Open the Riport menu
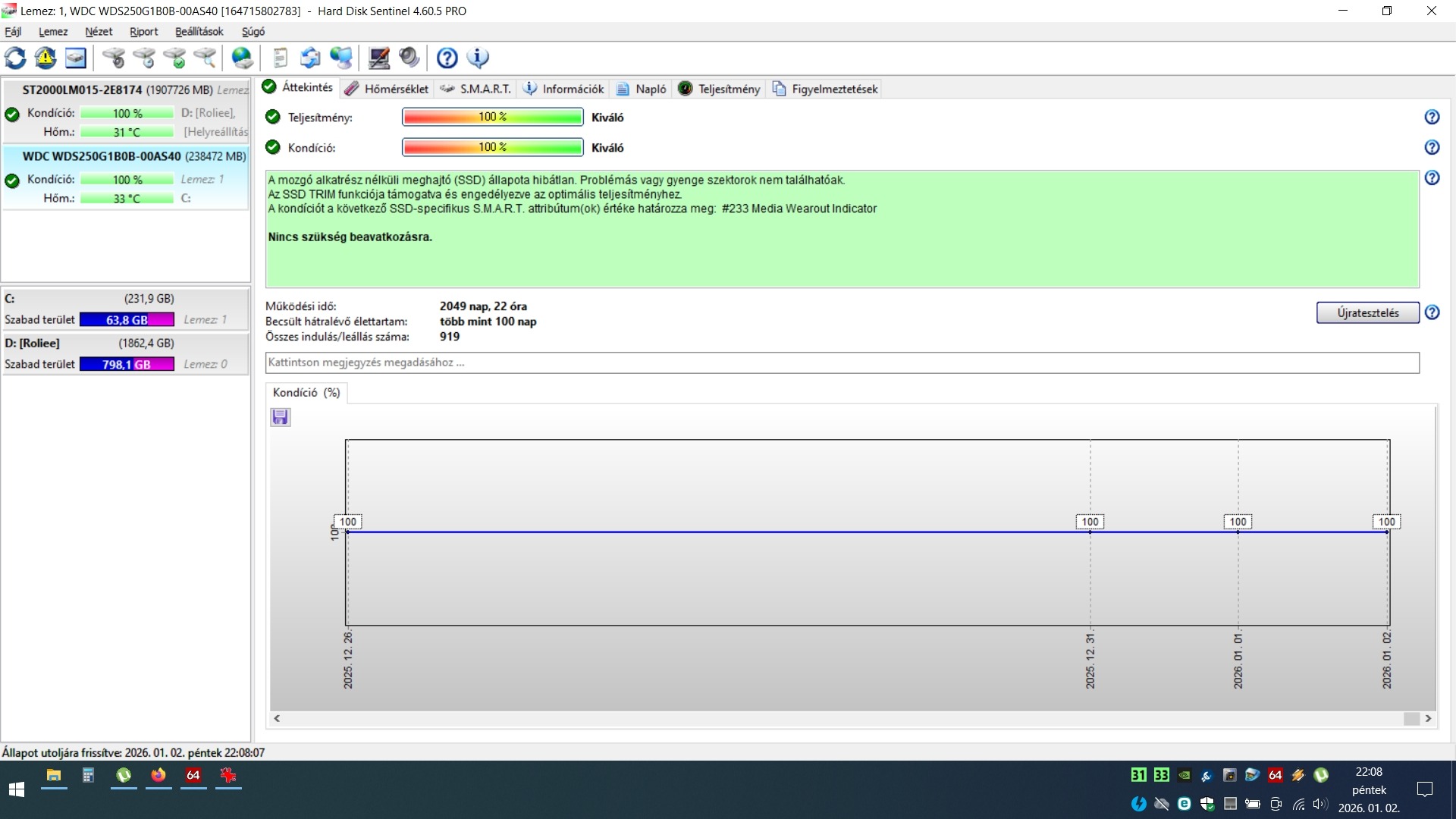The image size is (1456, 819). coord(143,31)
